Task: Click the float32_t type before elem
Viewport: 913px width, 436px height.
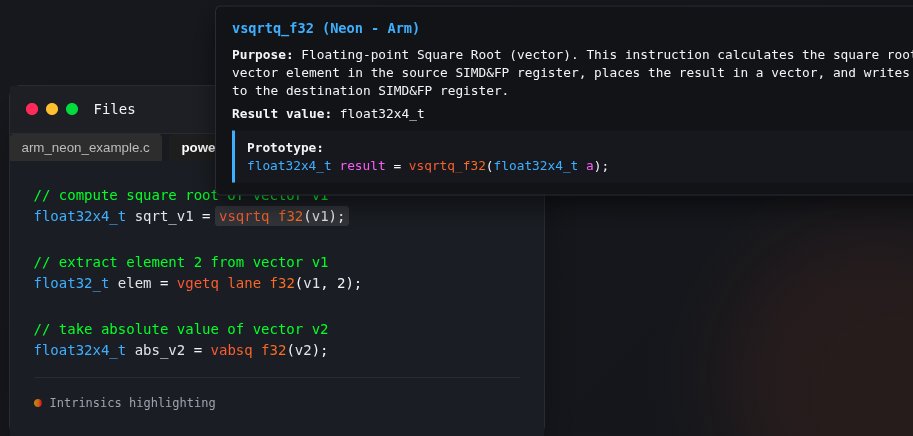Action: (x=71, y=283)
